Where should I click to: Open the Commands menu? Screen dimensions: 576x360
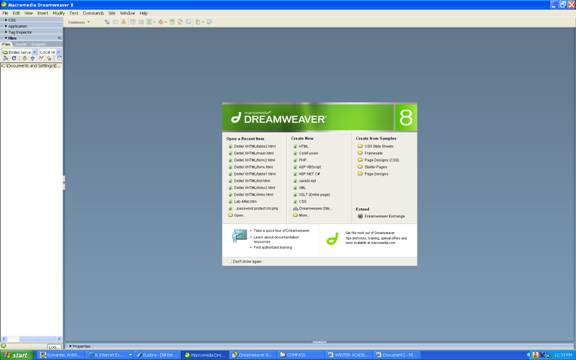(x=93, y=13)
